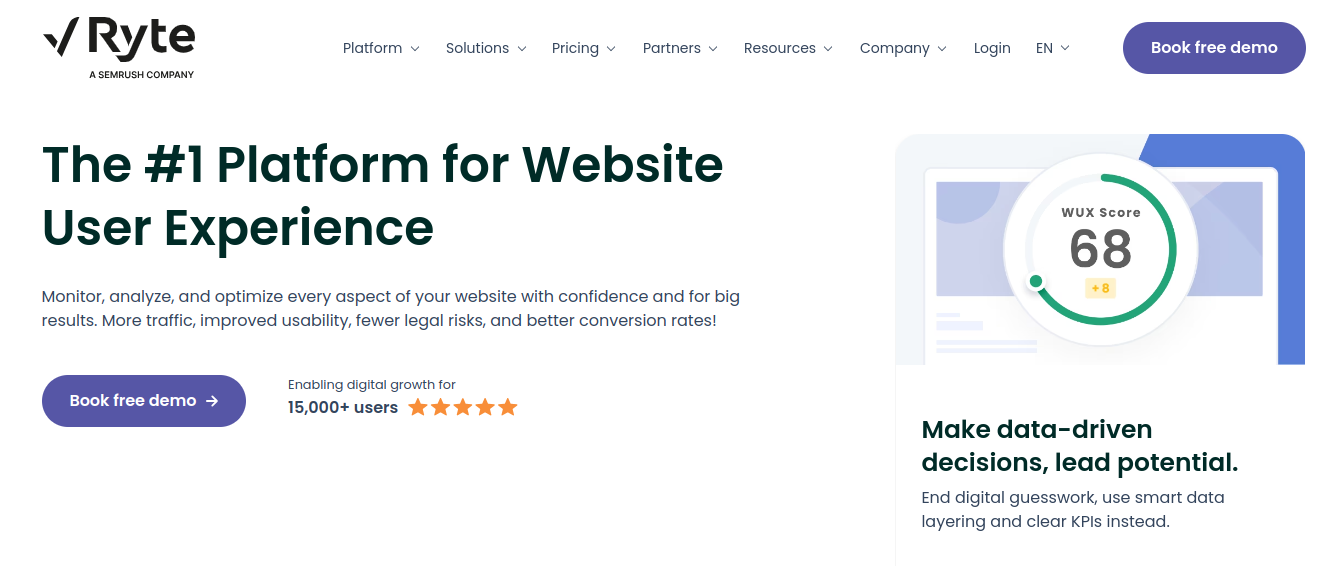Open the Solutions dropdown

click(x=485, y=48)
